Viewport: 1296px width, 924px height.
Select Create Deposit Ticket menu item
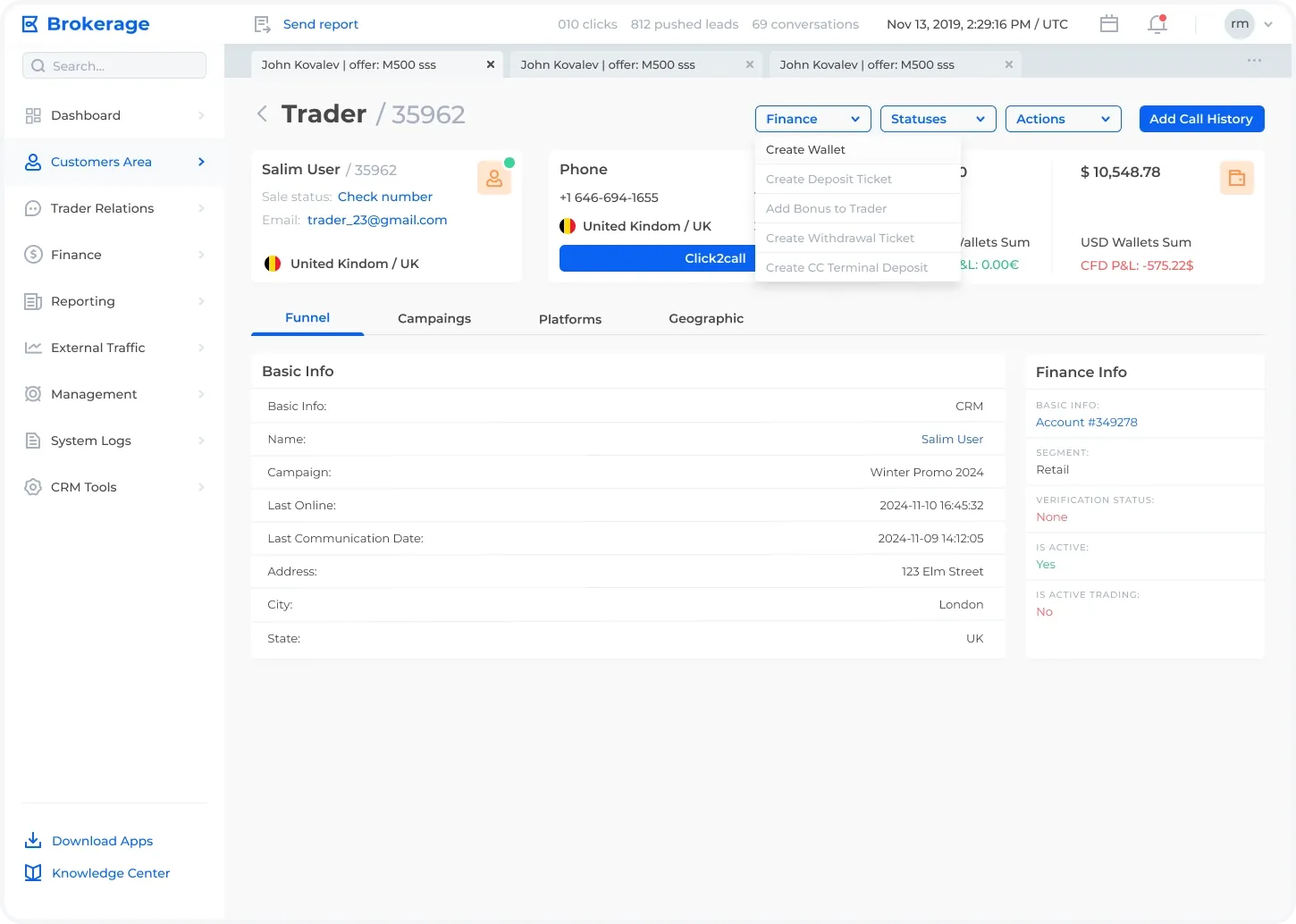point(858,179)
